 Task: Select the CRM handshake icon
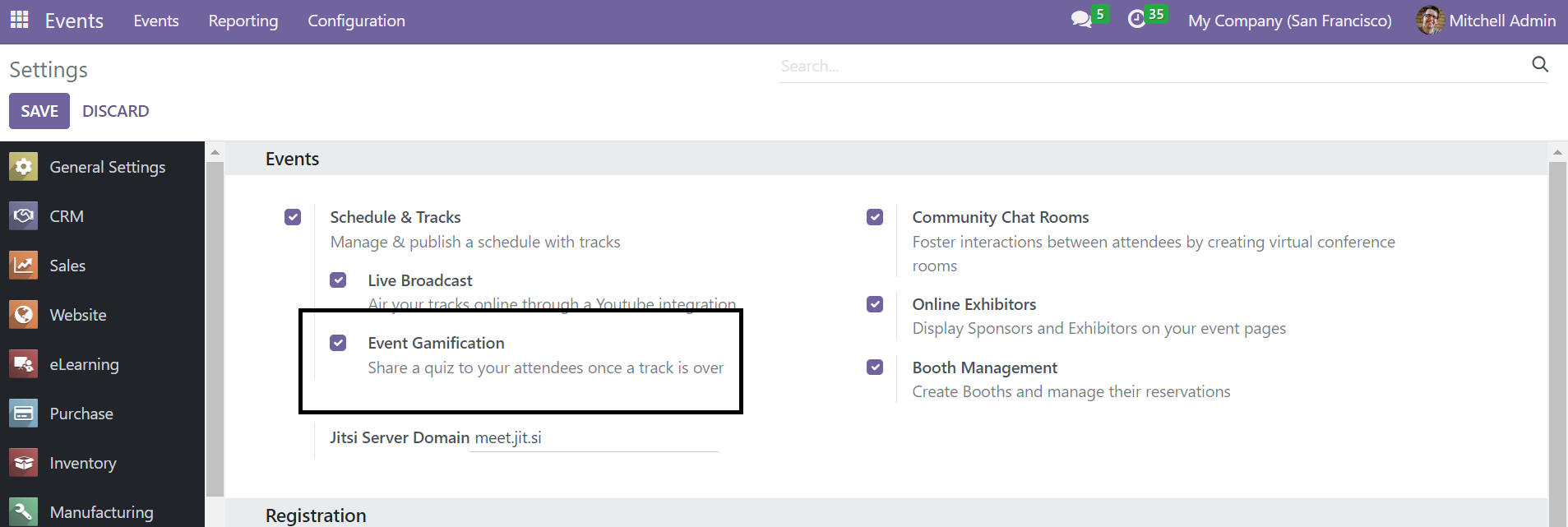pos(24,216)
